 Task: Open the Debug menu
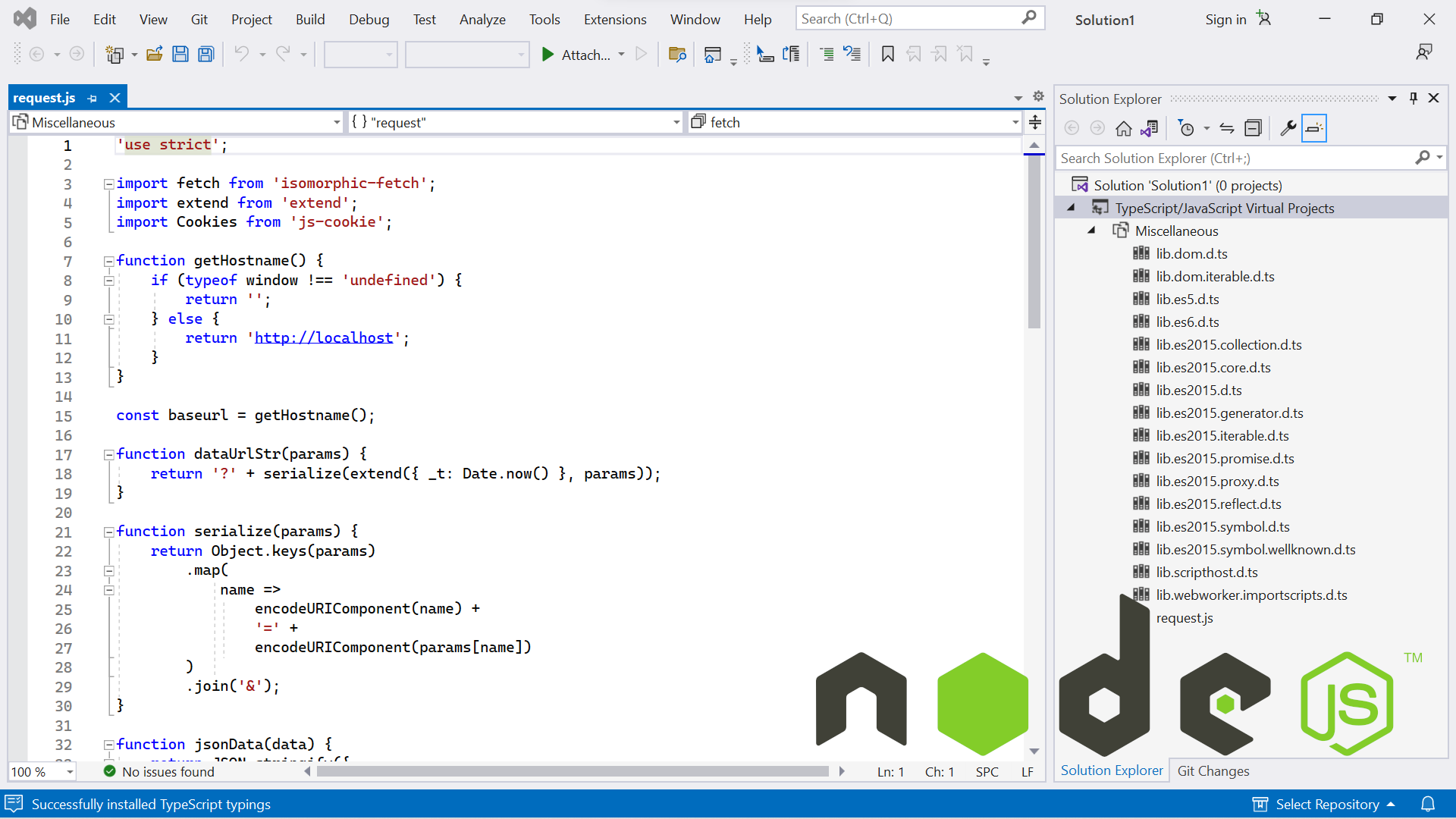pyautogui.click(x=369, y=19)
